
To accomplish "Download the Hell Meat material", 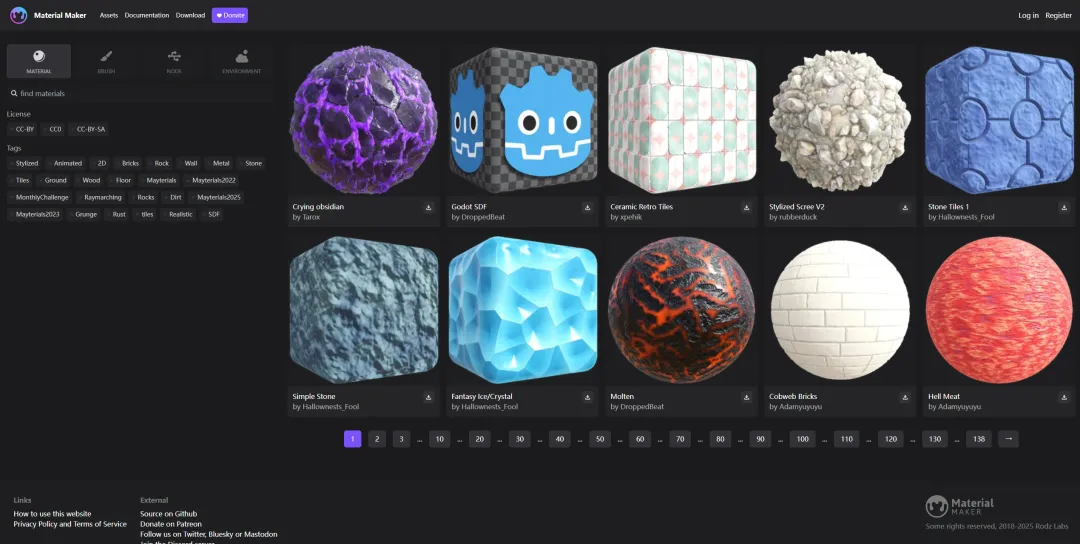I will (1064, 397).
